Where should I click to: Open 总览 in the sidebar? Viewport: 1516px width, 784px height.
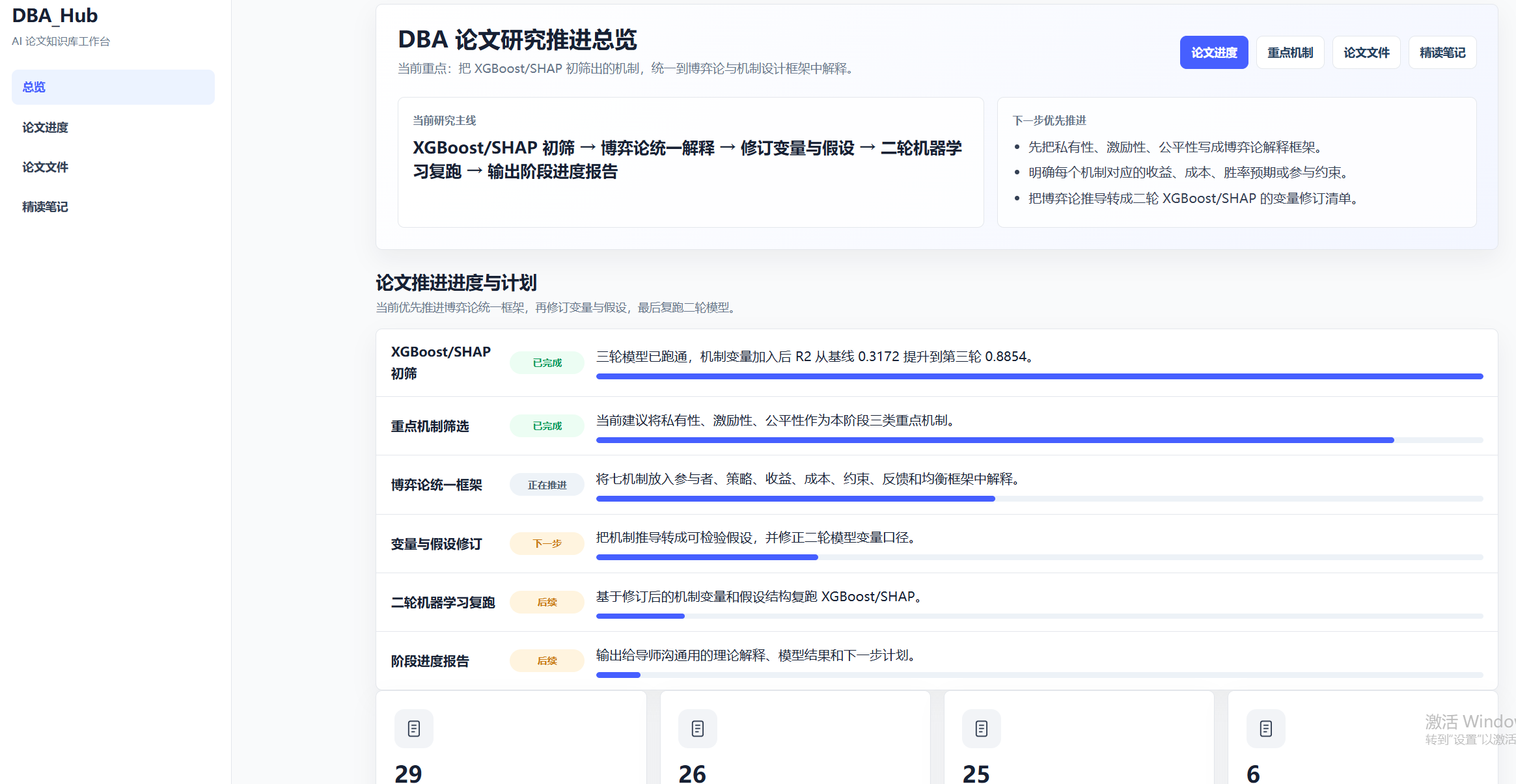tap(113, 87)
